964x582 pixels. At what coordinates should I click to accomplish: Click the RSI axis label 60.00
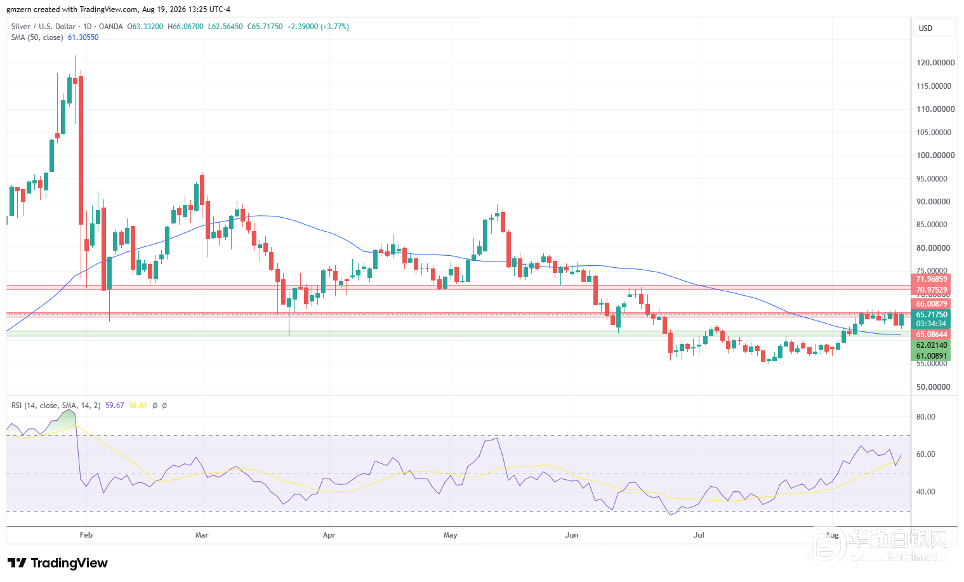926,455
